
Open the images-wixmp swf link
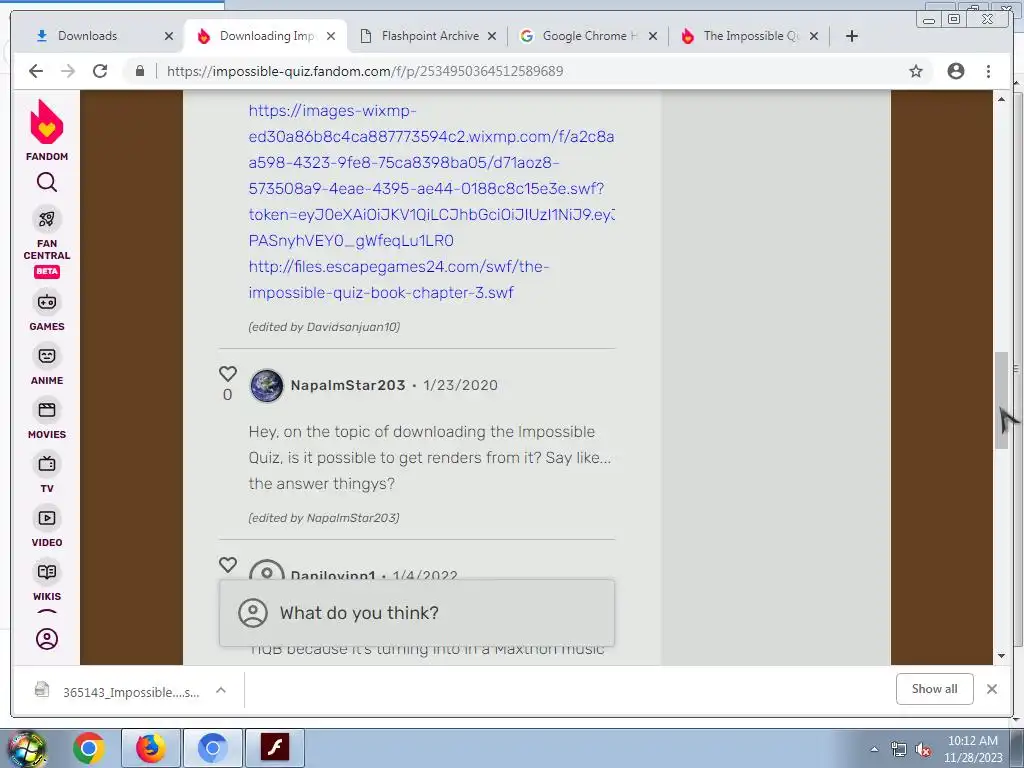coord(431,176)
